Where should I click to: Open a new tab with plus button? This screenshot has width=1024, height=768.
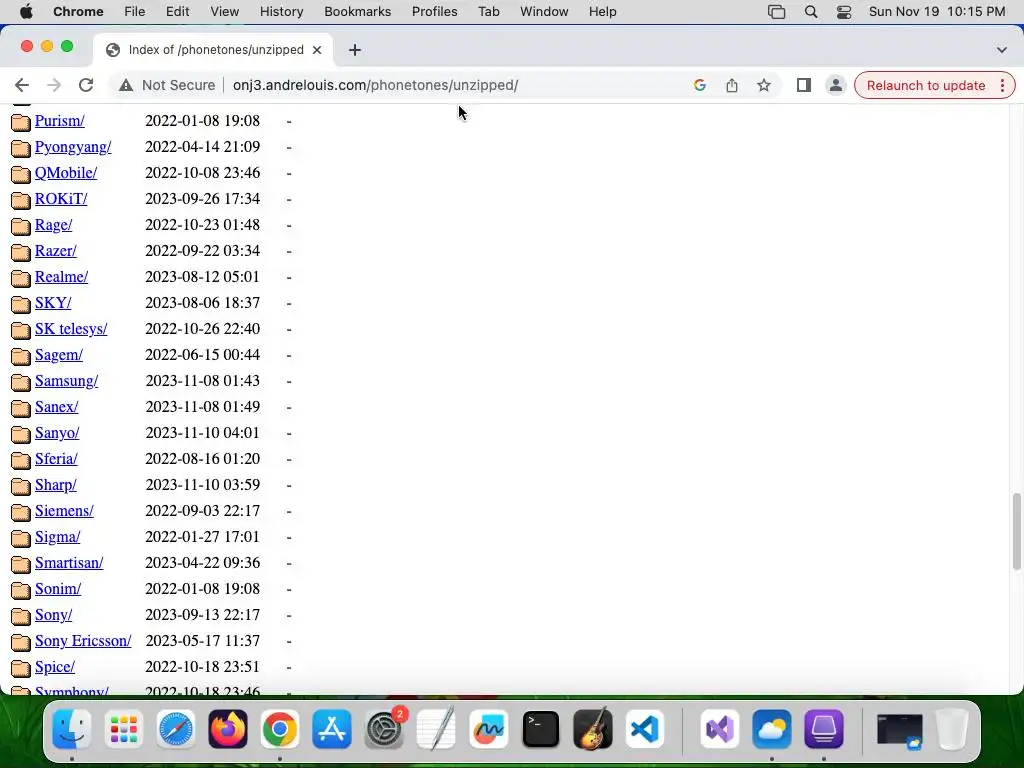[x=355, y=50]
